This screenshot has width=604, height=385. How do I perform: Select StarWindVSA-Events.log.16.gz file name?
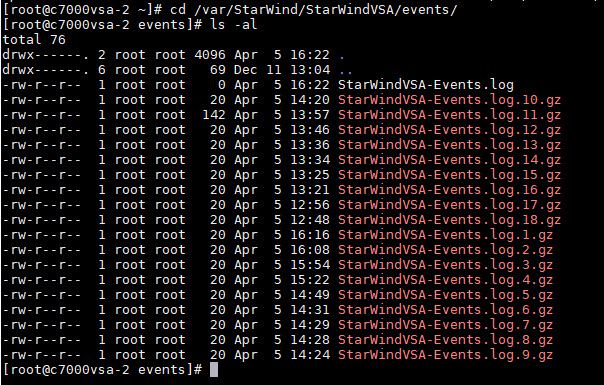[x=449, y=190]
